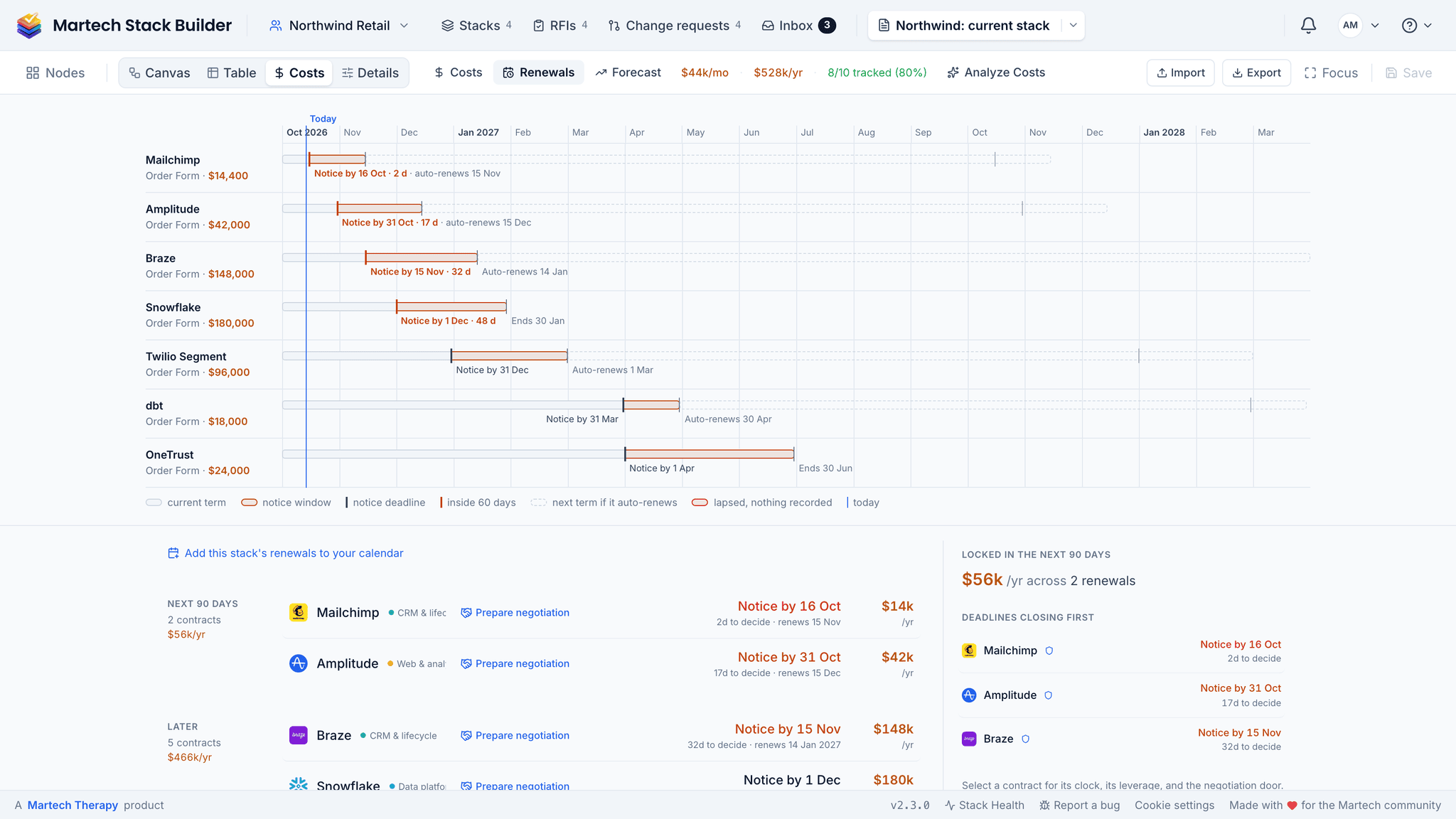The width and height of the screenshot is (1456, 819).
Task: Add this stack's renewals to your calendar
Action: pos(285,553)
